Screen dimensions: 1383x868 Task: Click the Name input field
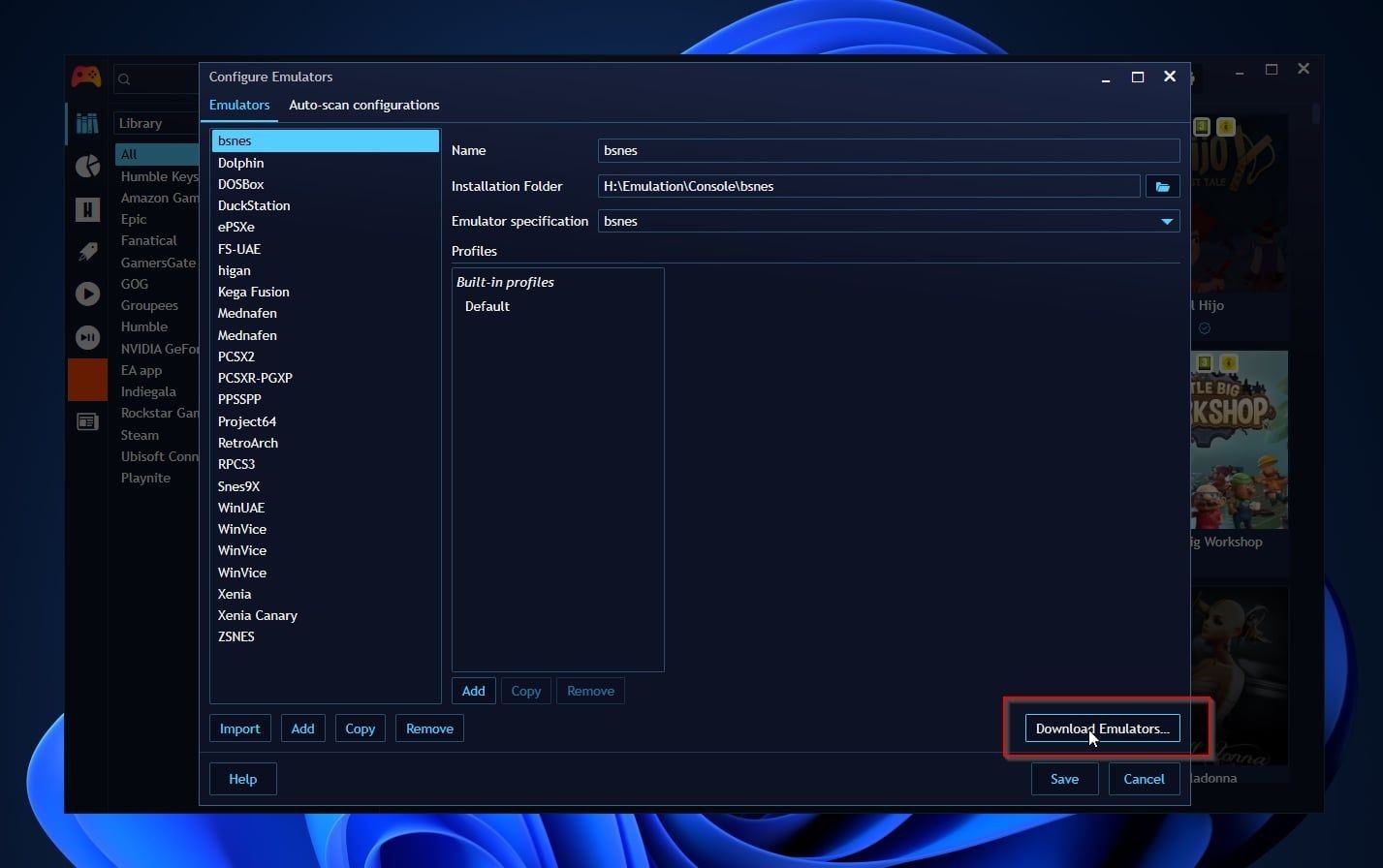pyautogui.click(x=889, y=150)
